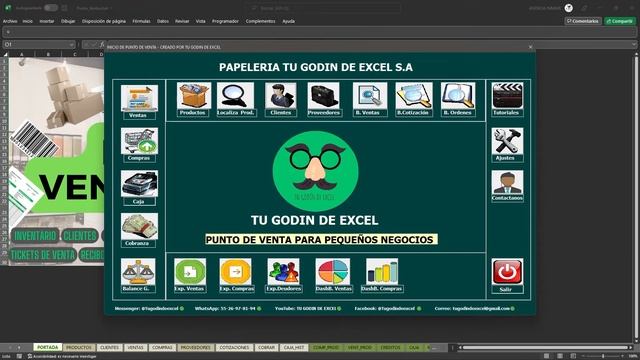
Task: Open the Proveedores briefcase icon
Action: [x=323, y=96]
